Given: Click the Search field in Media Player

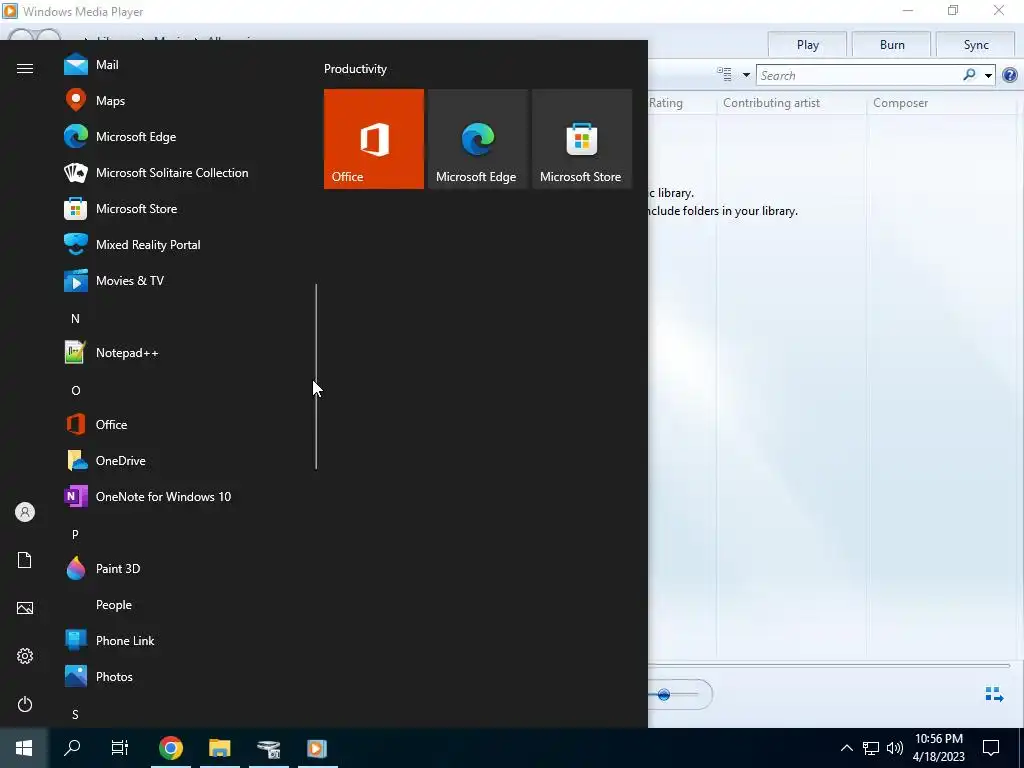Looking at the screenshot, I should pos(859,75).
